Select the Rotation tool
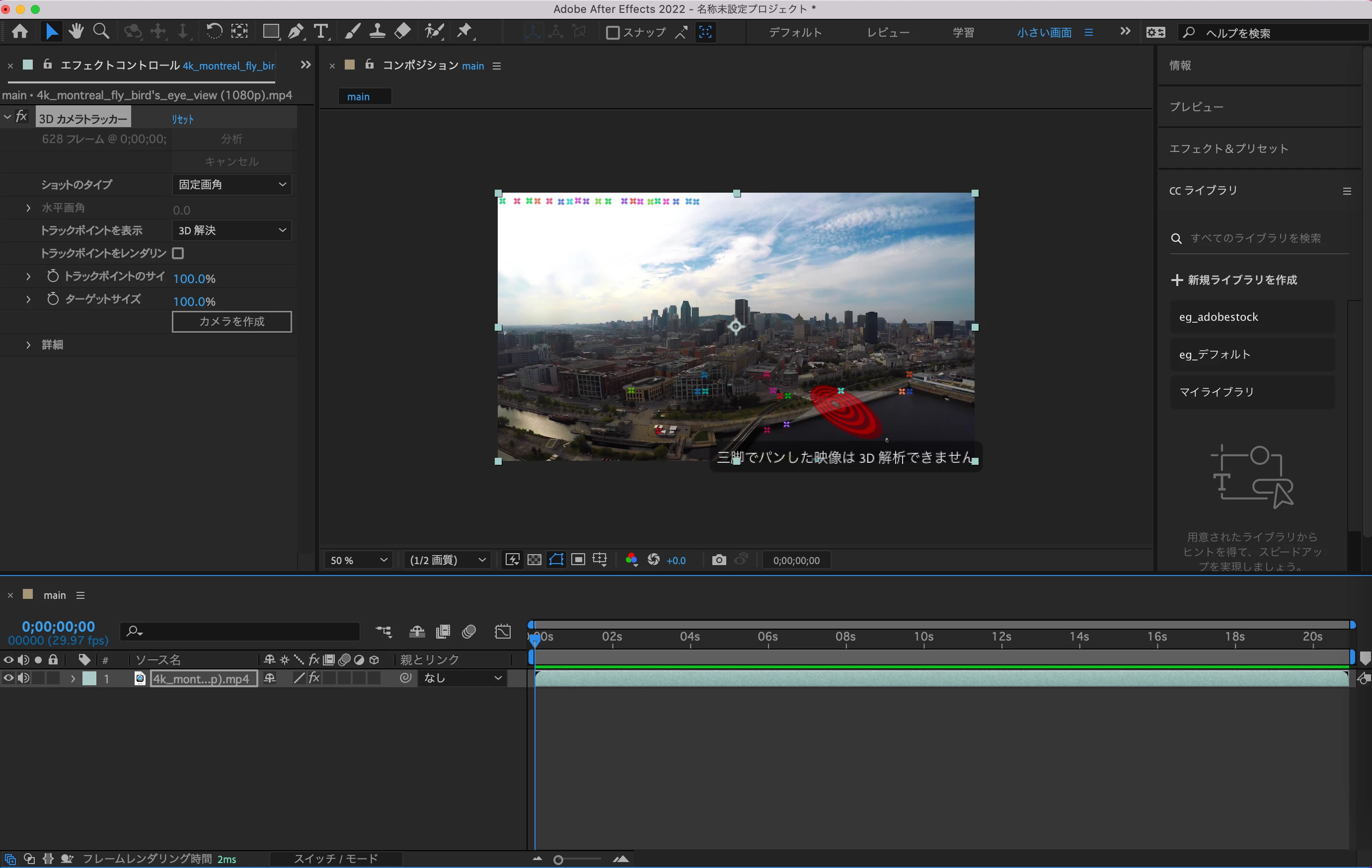This screenshot has height=868, width=1372. (214, 31)
